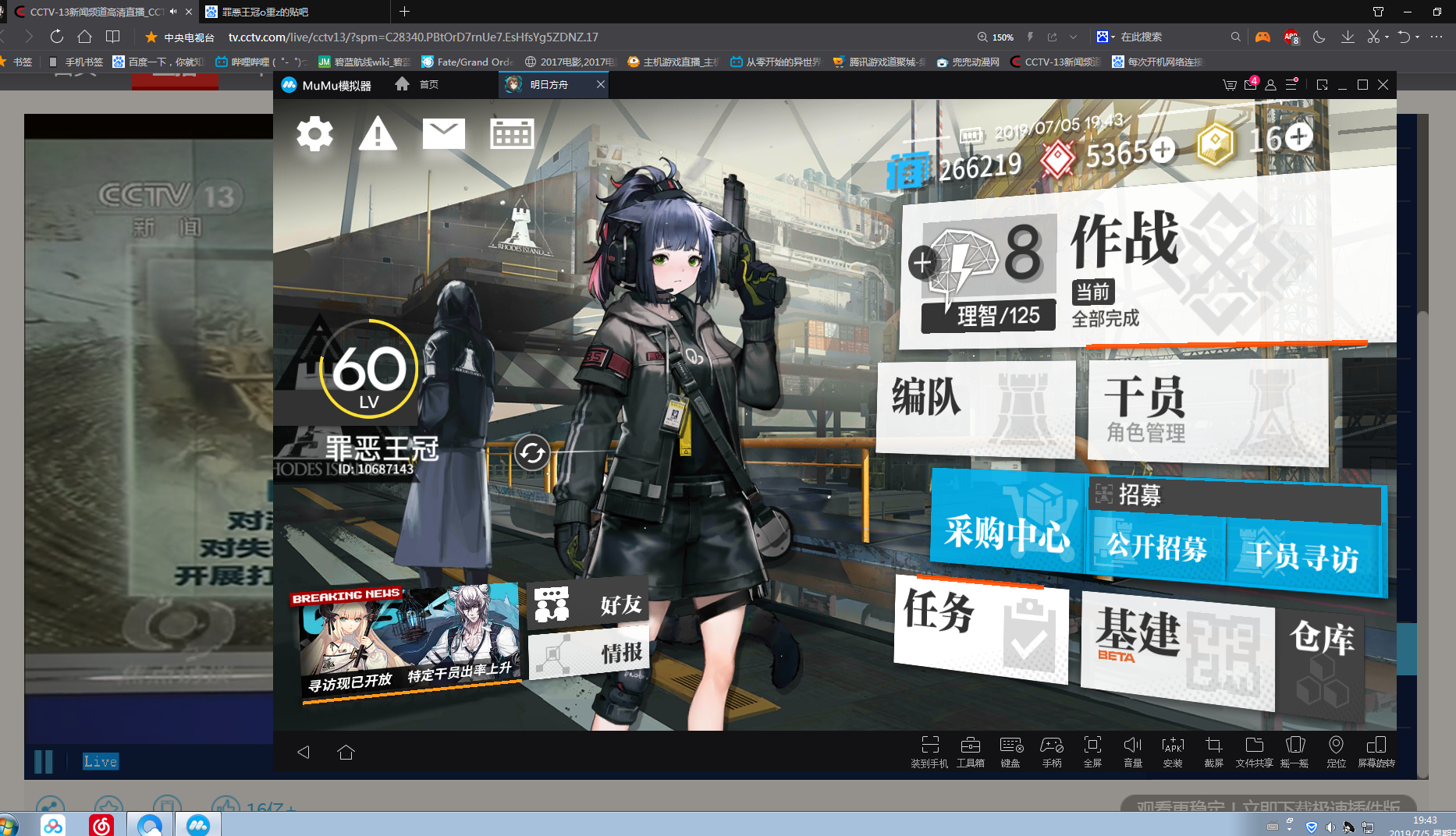Open 键盘 keyboard mapping icon
1456x836 pixels.
pos(1011,752)
